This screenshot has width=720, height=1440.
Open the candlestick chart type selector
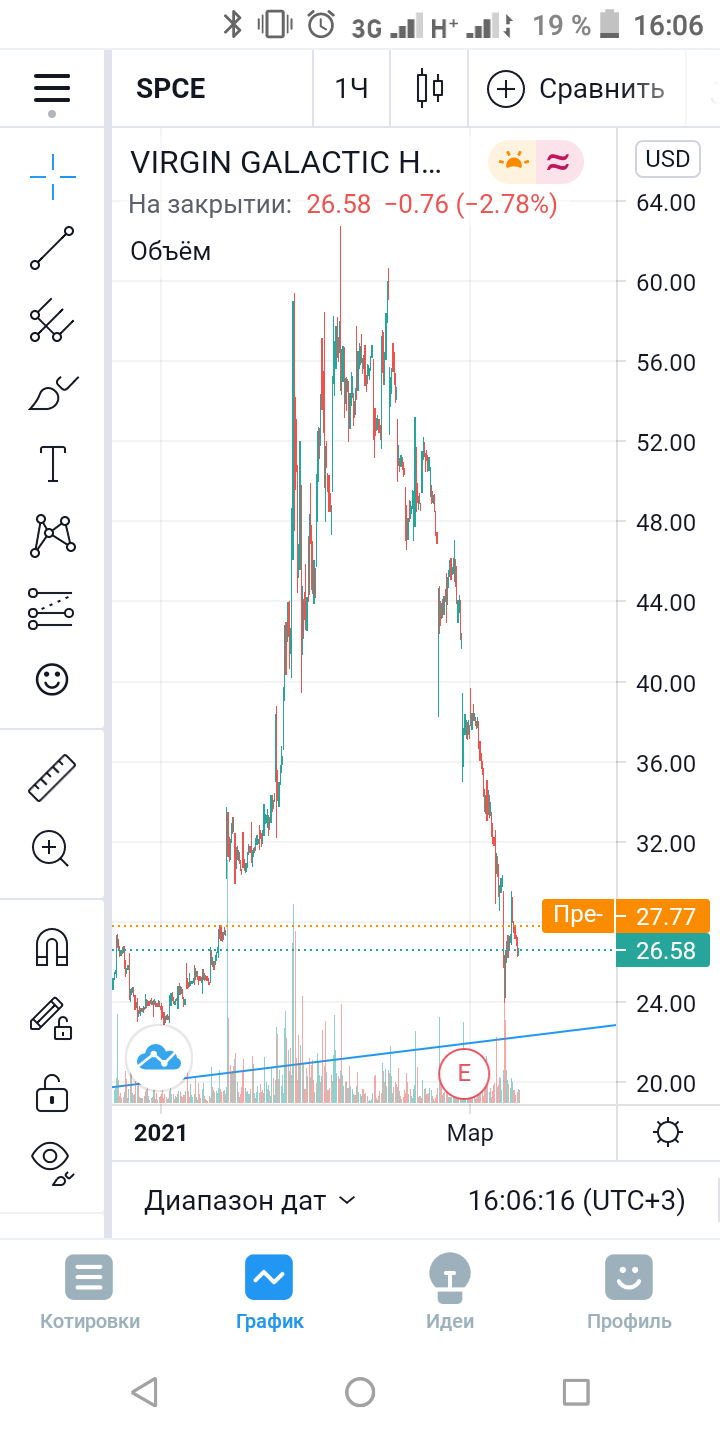tap(430, 88)
